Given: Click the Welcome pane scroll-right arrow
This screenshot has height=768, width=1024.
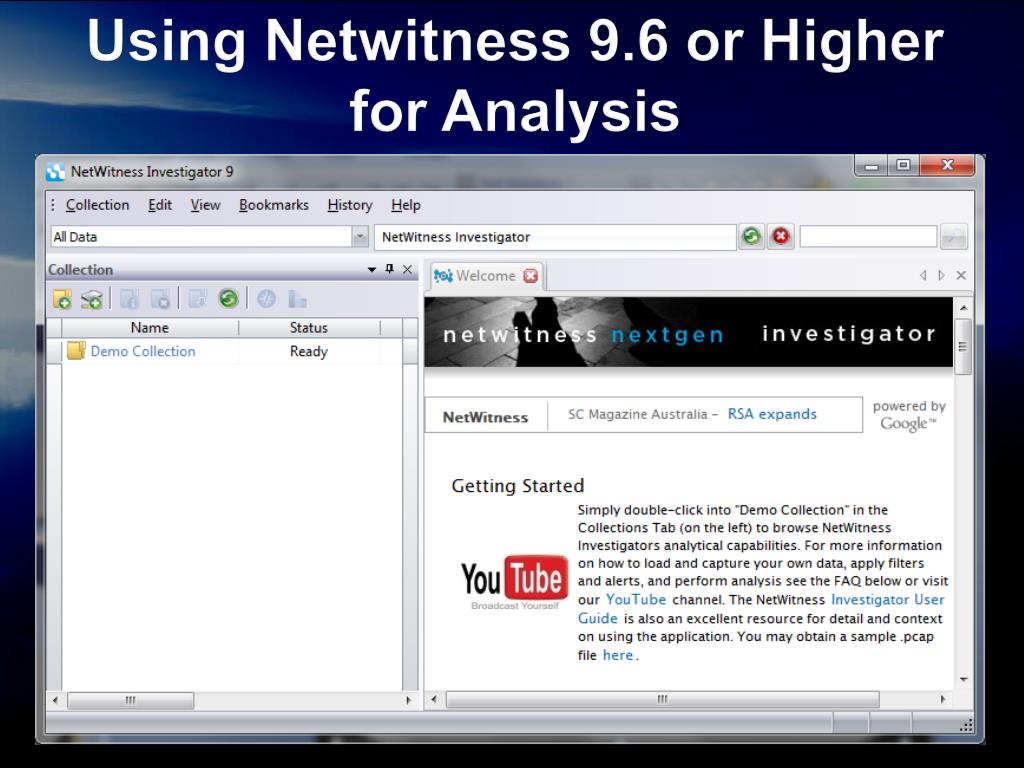Looking at the screenshot, I should click(943, 699).
